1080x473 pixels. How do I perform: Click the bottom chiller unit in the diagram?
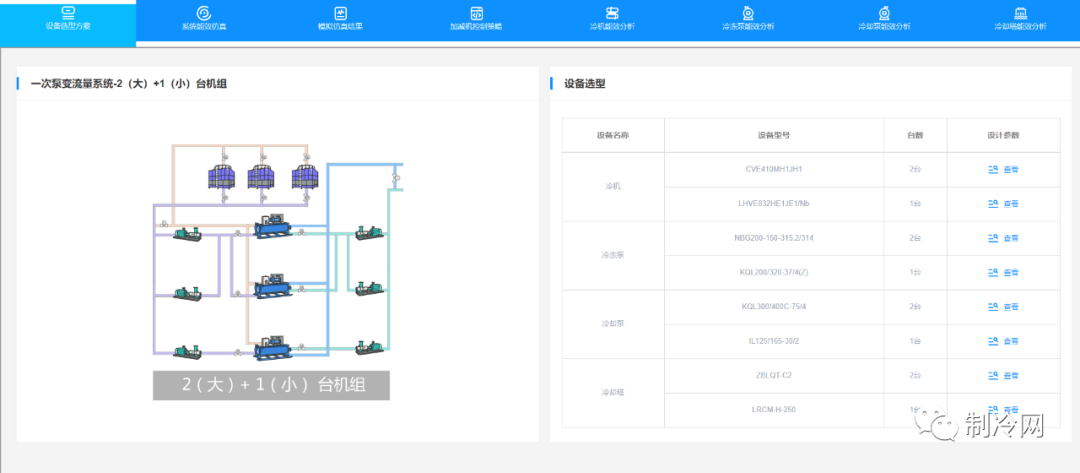pos(273,348)
